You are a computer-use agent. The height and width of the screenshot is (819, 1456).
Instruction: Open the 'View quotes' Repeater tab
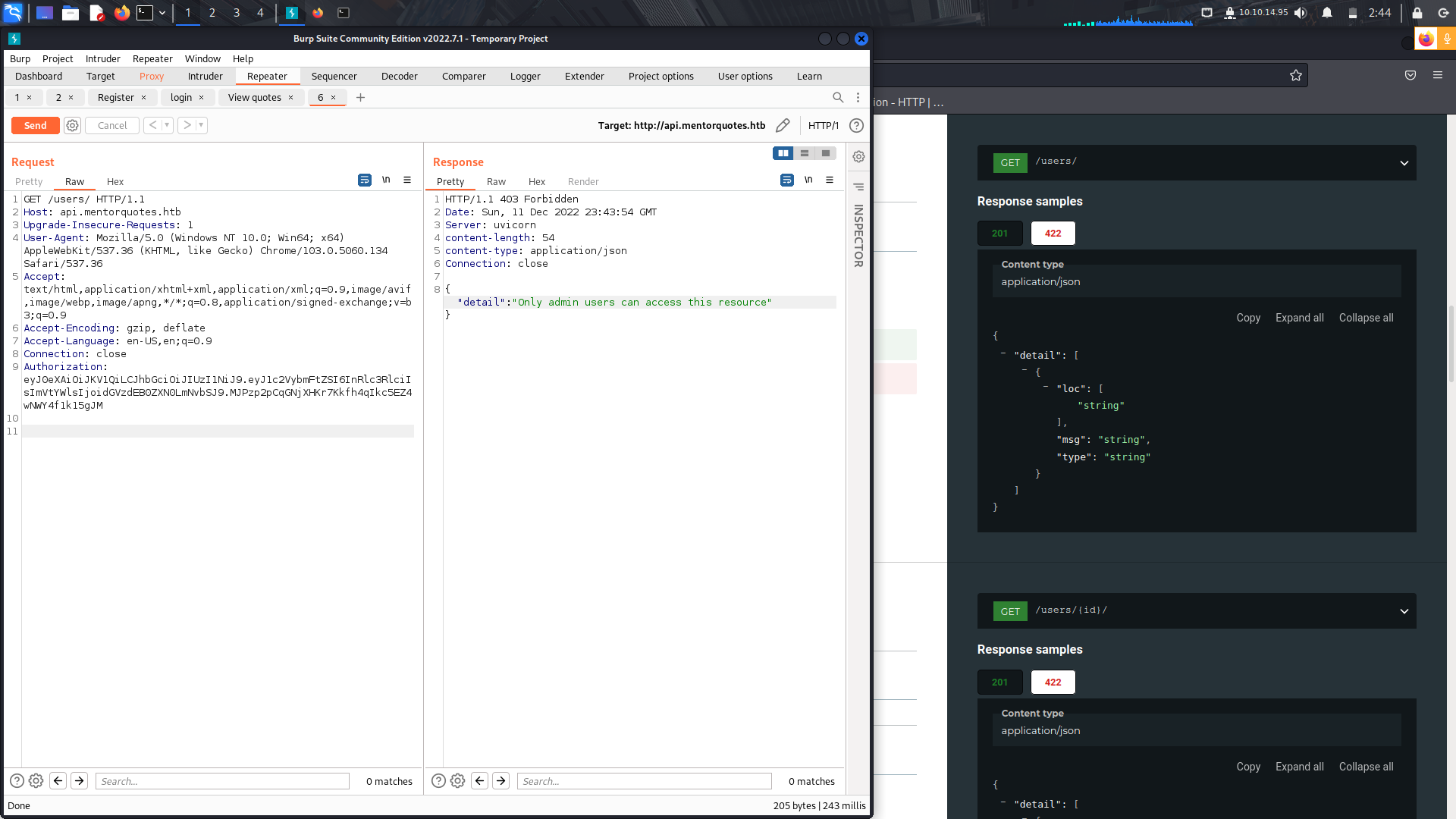(x=256, y=97)
